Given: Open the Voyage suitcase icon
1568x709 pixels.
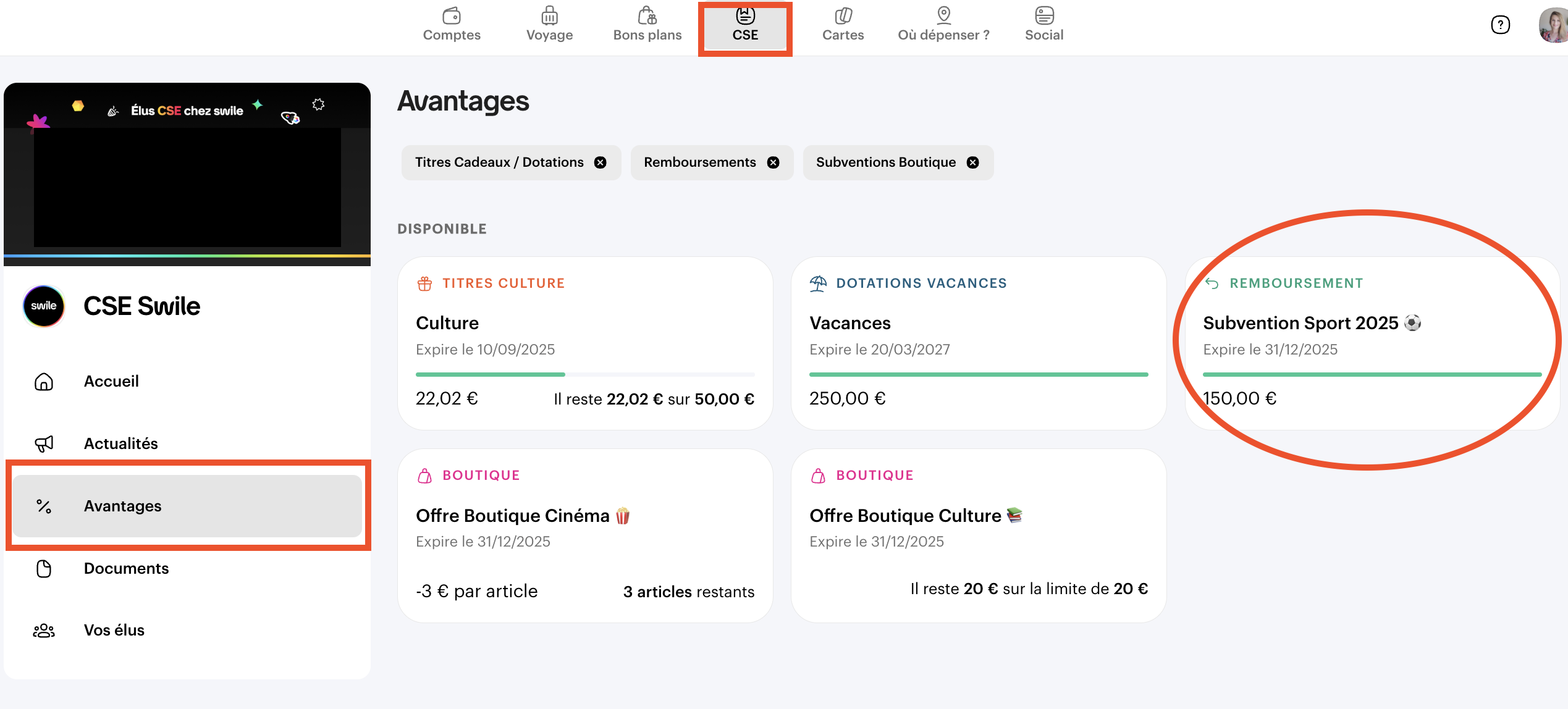Looking at the screenshot, I should point(549,15).
